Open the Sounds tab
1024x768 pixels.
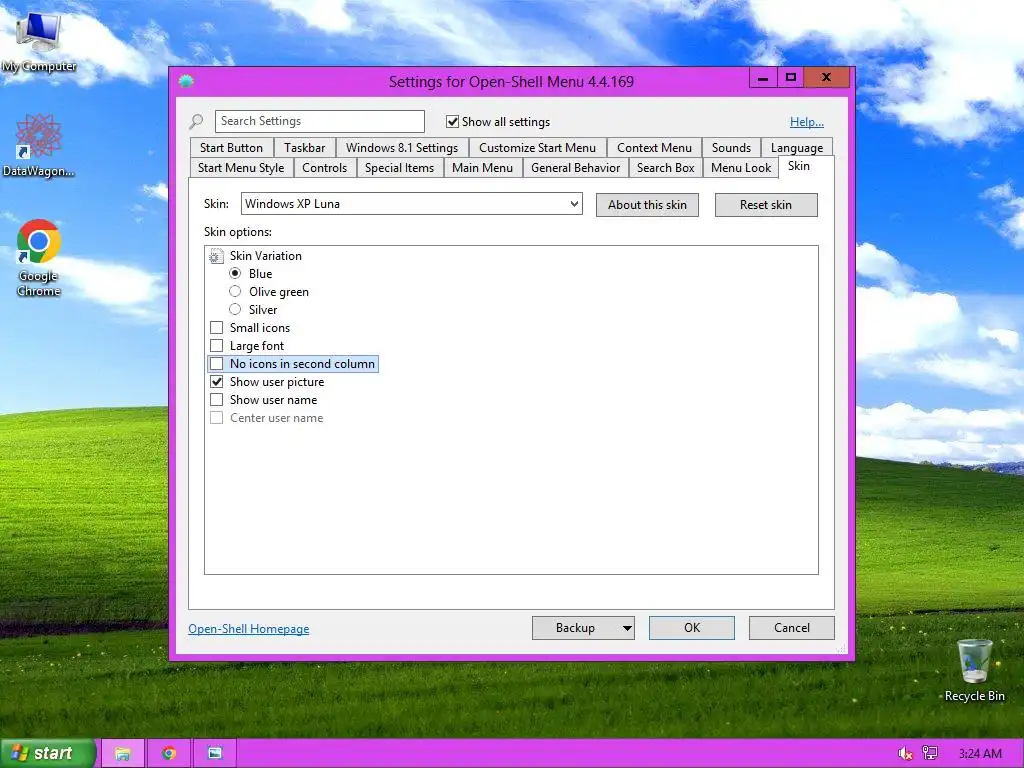(731, 148)
